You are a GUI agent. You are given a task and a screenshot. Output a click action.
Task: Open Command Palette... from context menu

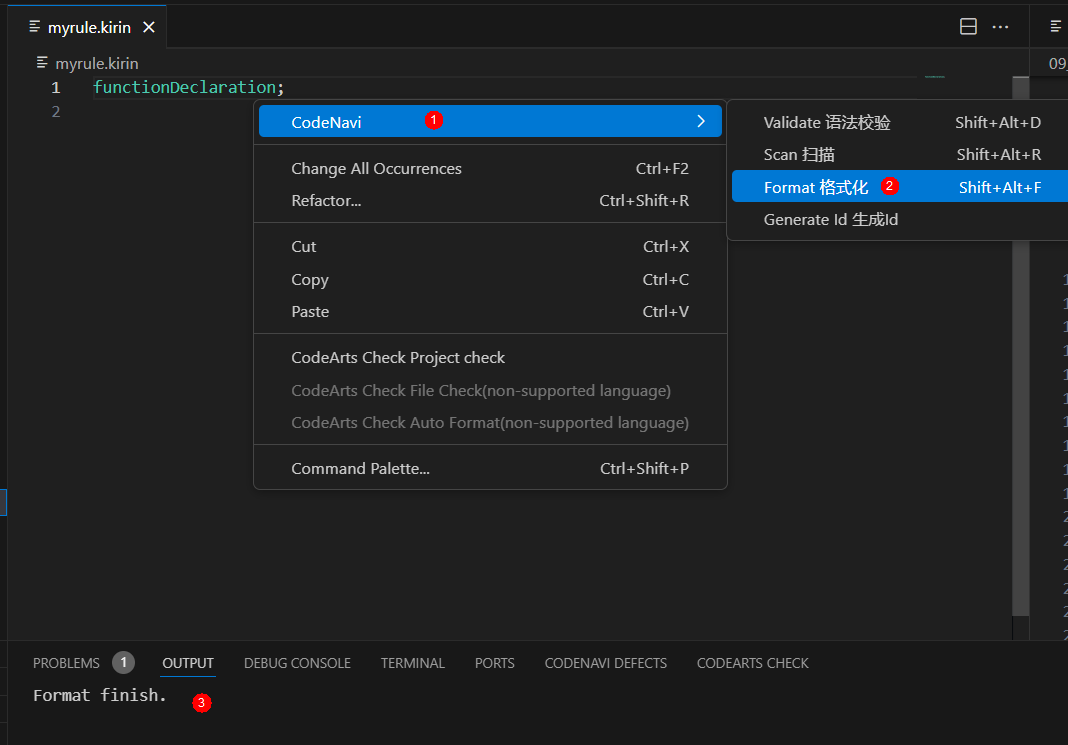[x=360, y=469]
